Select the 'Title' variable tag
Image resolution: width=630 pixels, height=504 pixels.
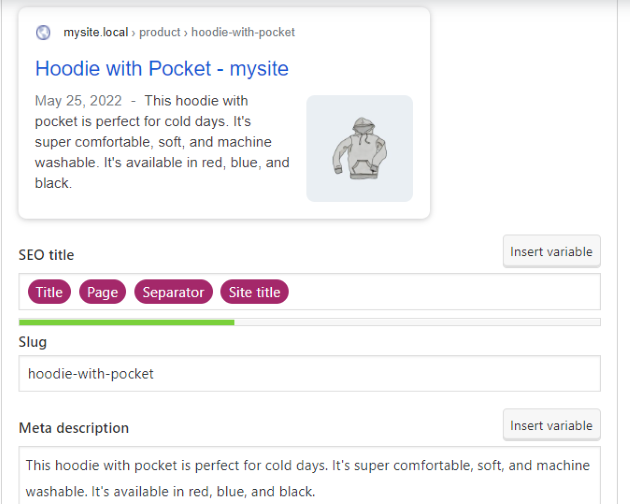49,292
